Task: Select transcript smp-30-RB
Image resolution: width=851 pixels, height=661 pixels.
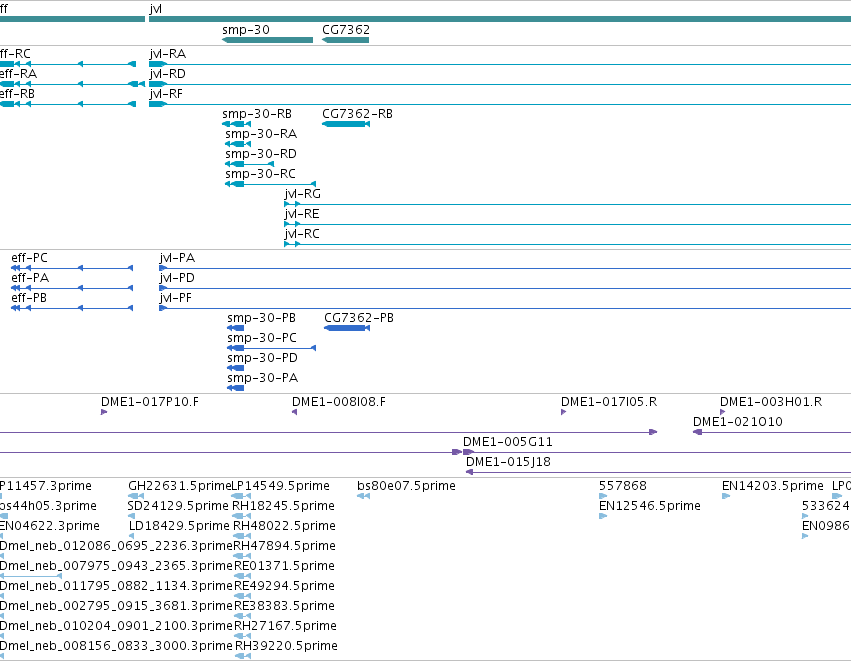Action: click(237, 124)
